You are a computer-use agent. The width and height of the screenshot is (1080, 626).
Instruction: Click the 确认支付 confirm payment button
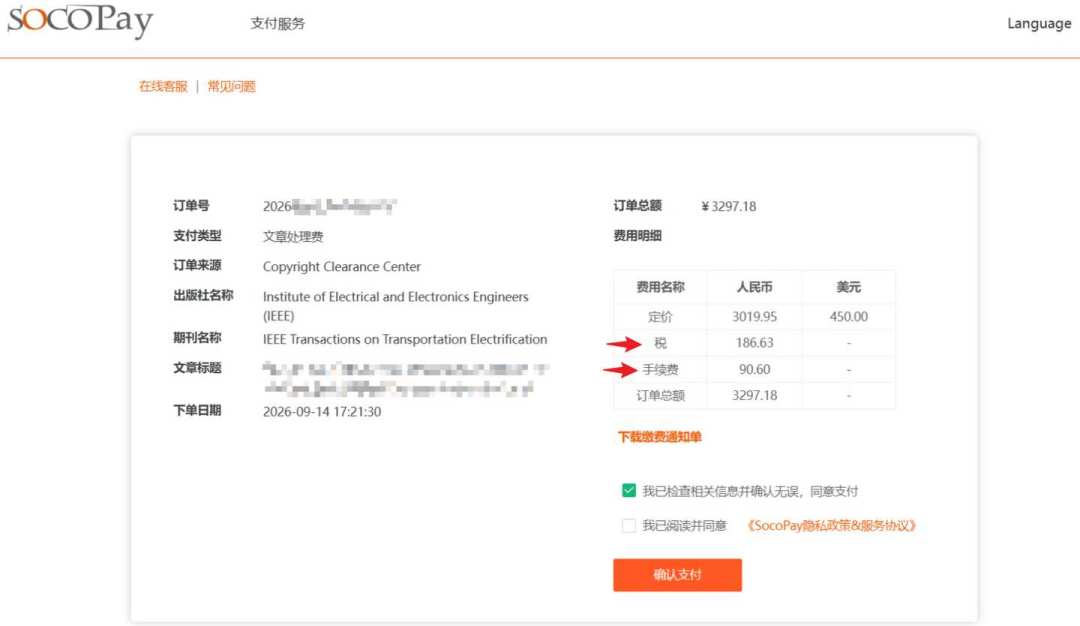677,574
